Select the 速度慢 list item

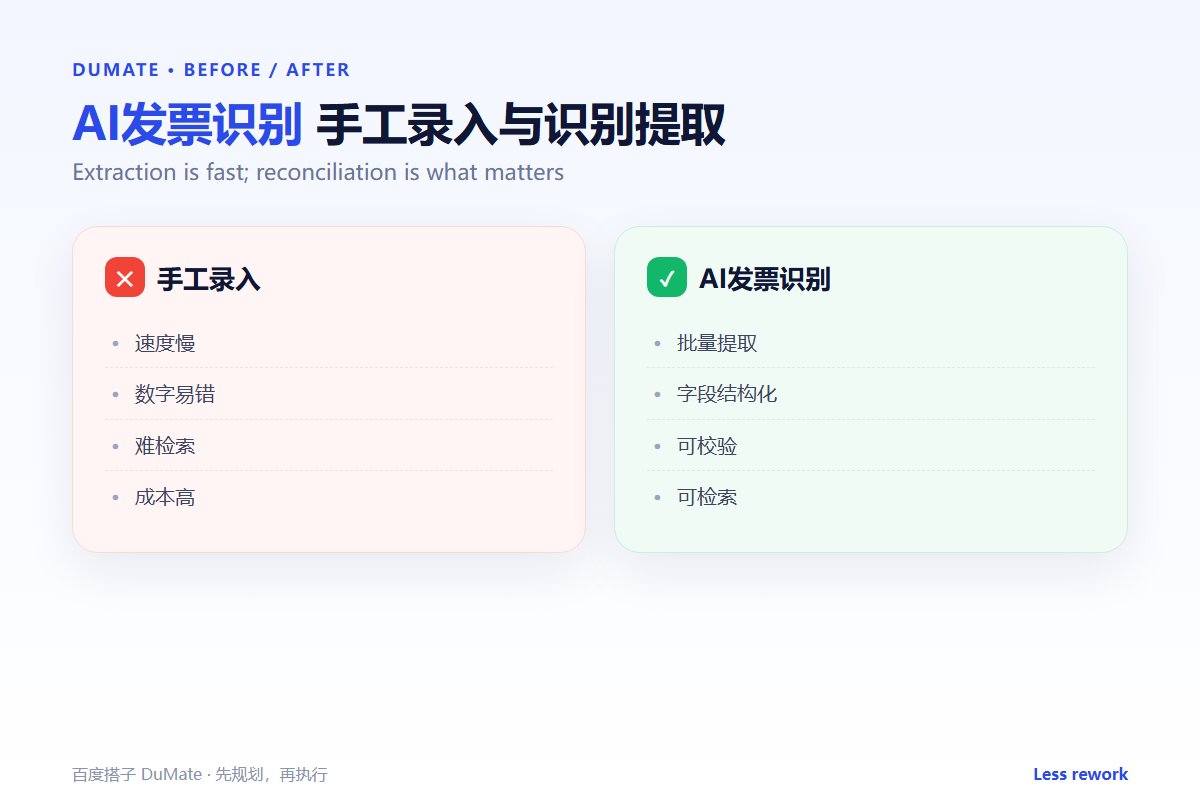(x=329, y=343)
